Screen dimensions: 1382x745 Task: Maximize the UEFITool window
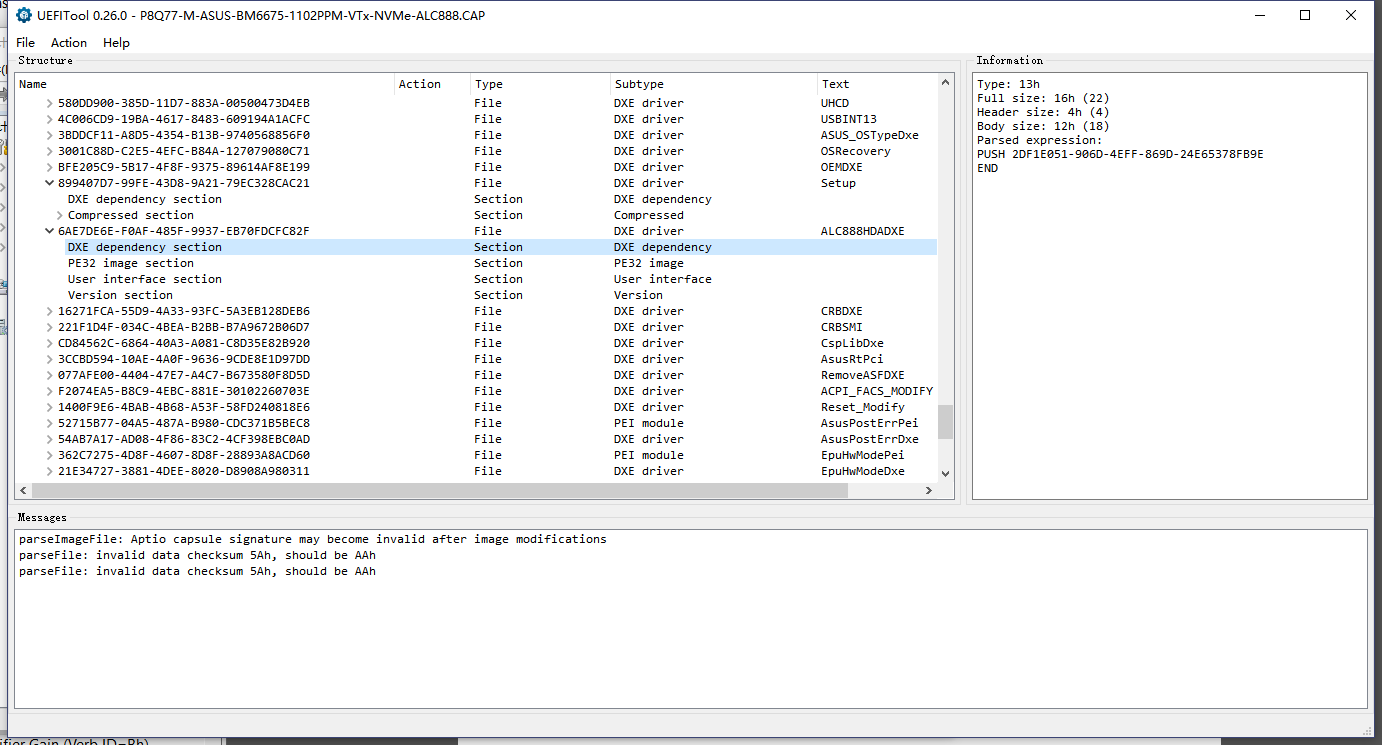coord(1305,15)
